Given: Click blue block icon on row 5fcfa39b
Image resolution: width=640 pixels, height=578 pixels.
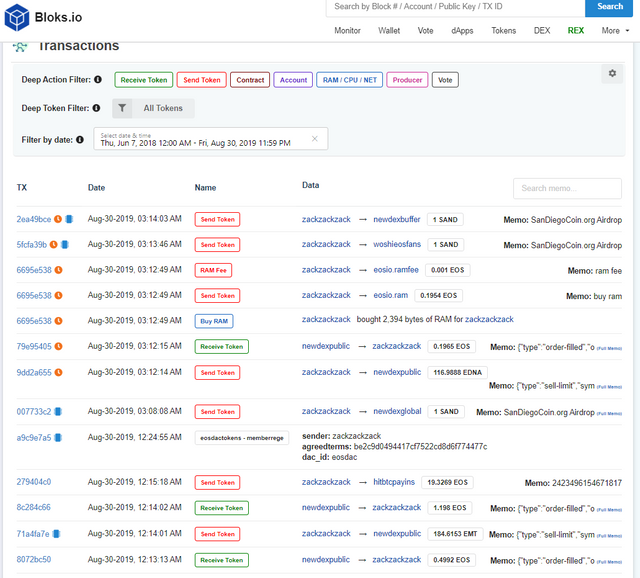Looking at the screenshot, I should click(x=65, y=245).
